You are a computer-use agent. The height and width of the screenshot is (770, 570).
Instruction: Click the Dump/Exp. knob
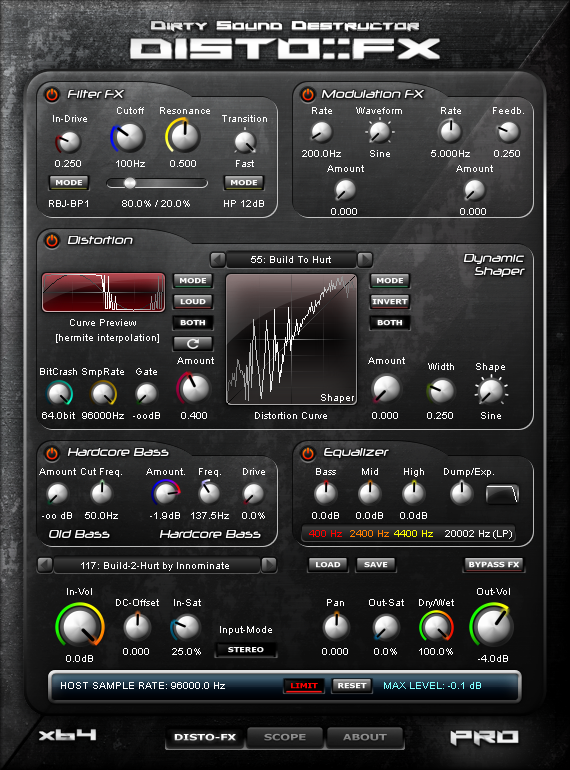(x=461, y=494)
